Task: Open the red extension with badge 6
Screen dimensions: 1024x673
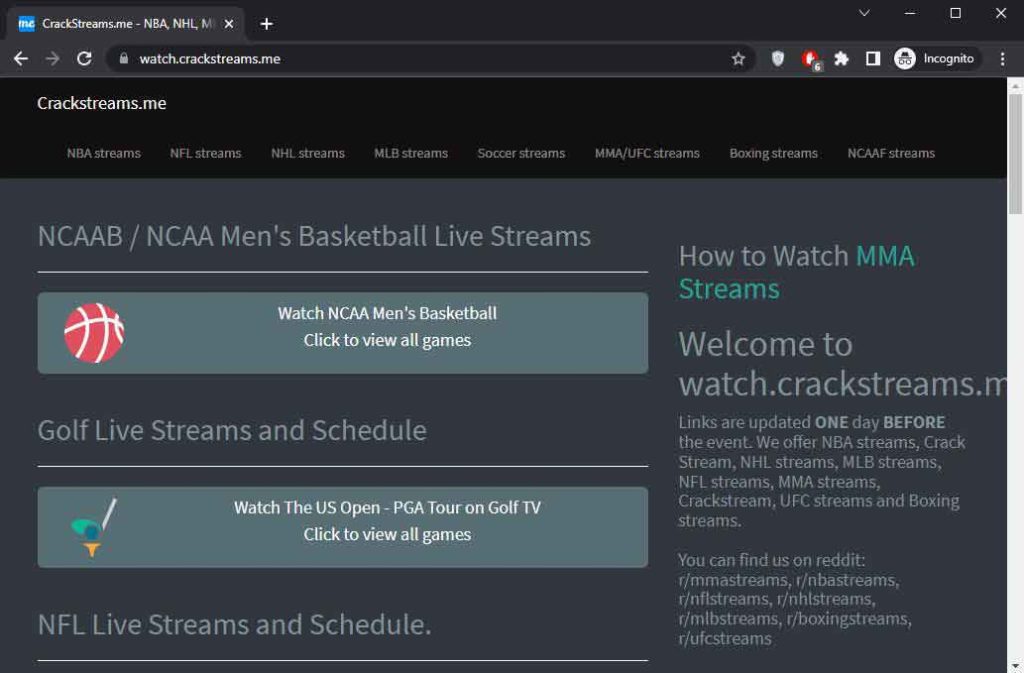Action: click(810, 59)
